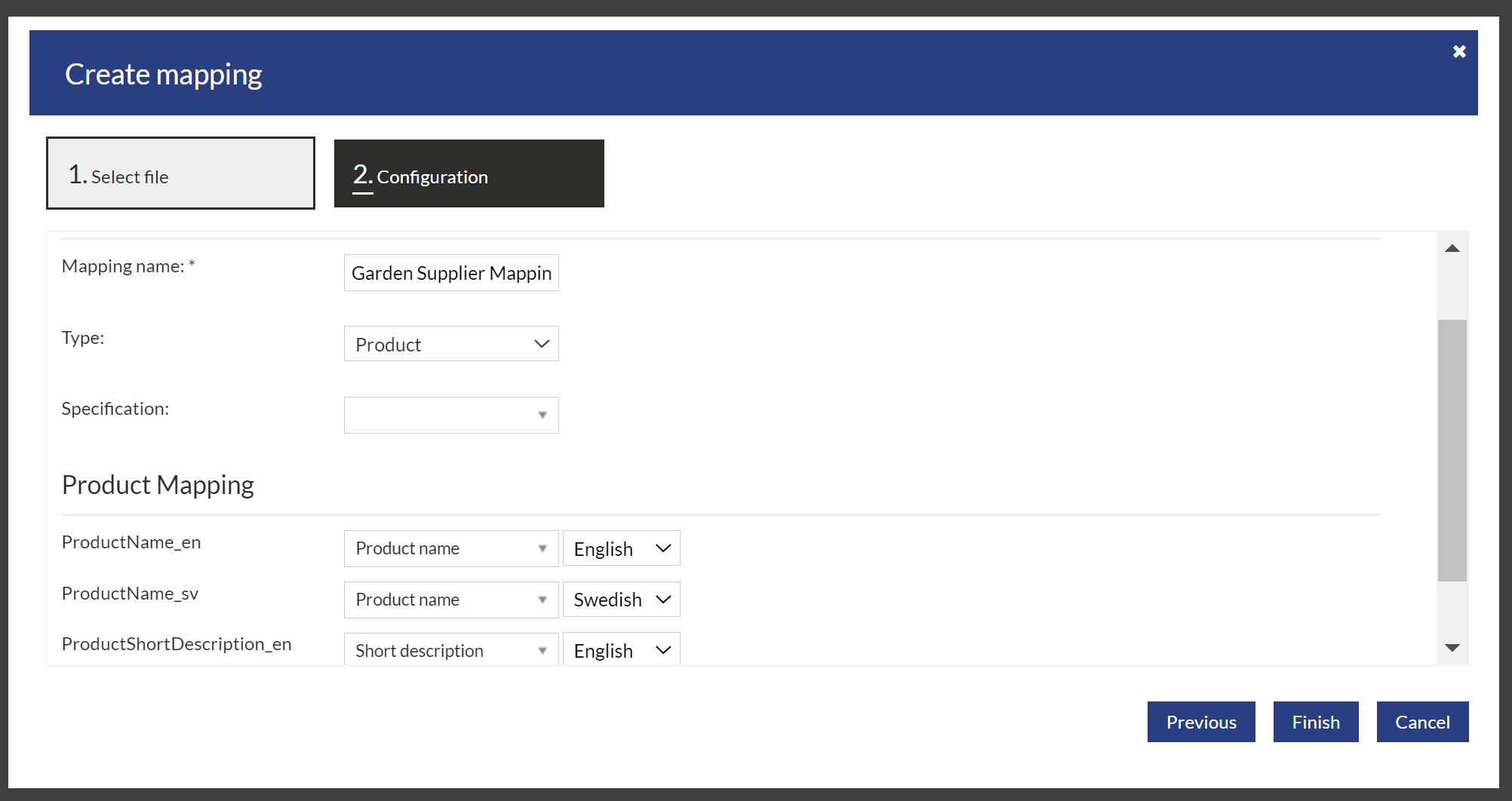
Task: Click the ProductShortDescription_en label
Action: 177,644
